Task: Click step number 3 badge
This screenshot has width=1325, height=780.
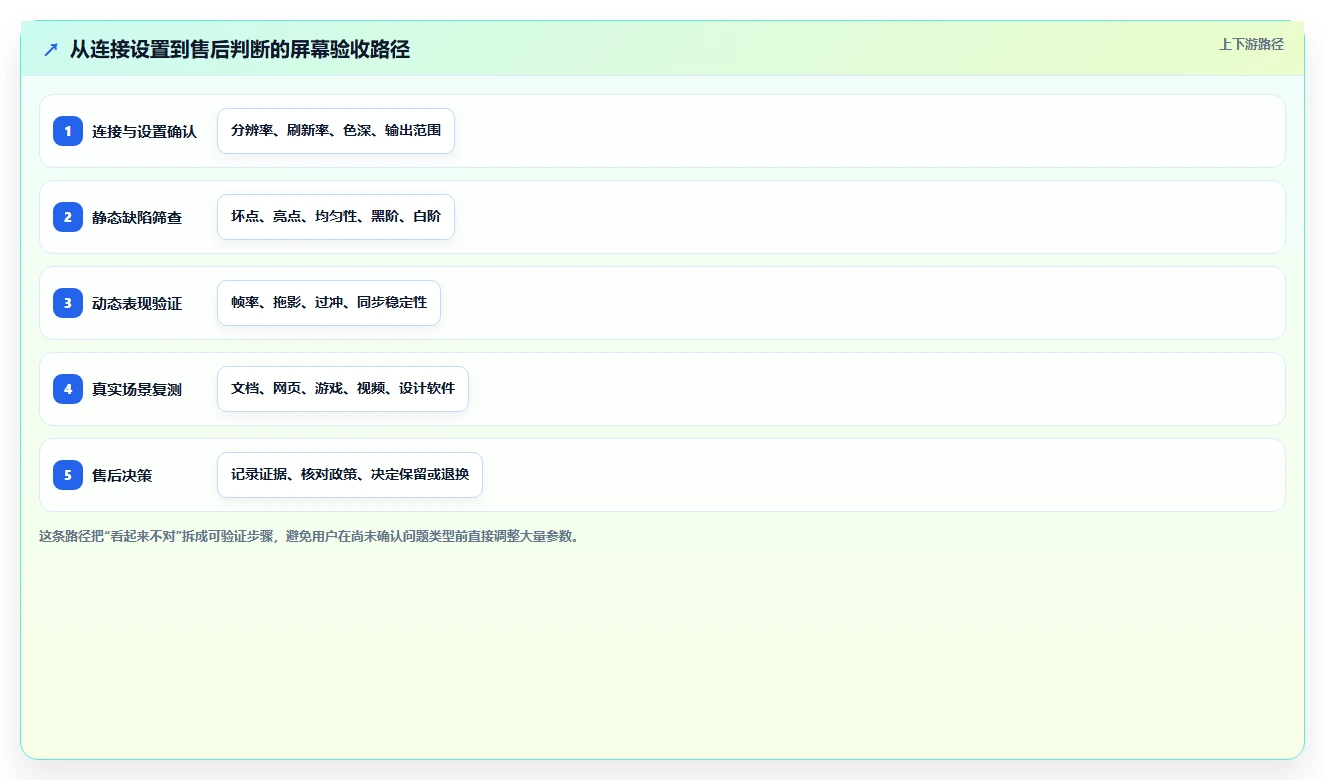Action: 68,303
